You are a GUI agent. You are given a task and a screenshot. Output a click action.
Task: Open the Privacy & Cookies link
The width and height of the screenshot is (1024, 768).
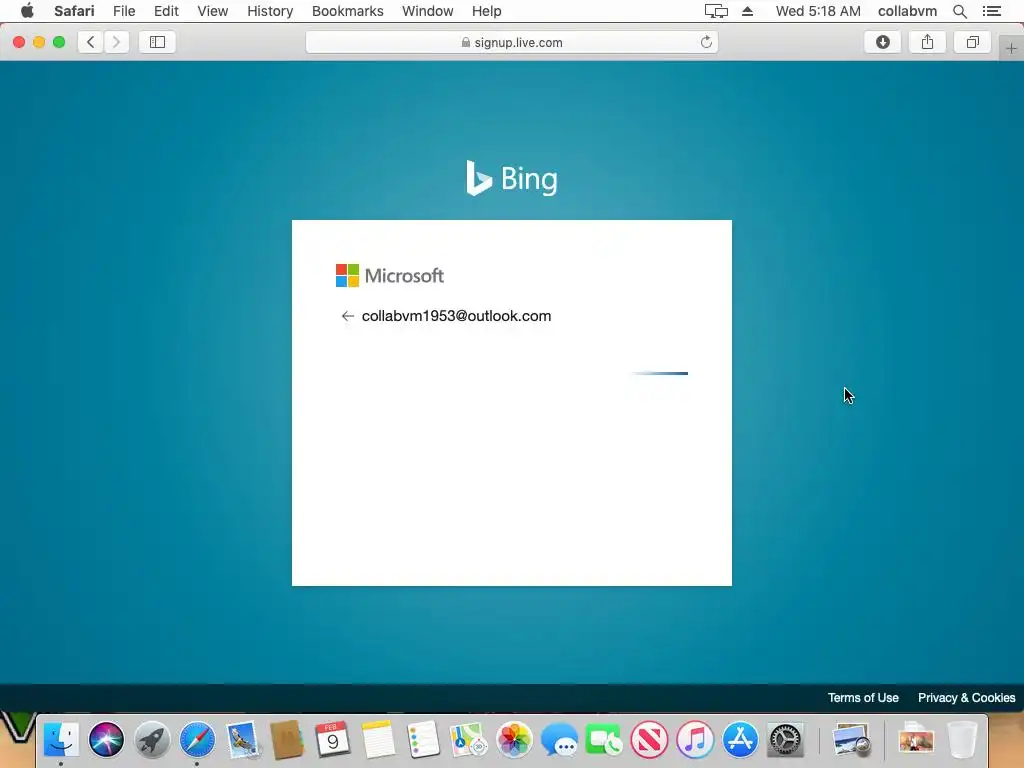(x=967, y=697)
